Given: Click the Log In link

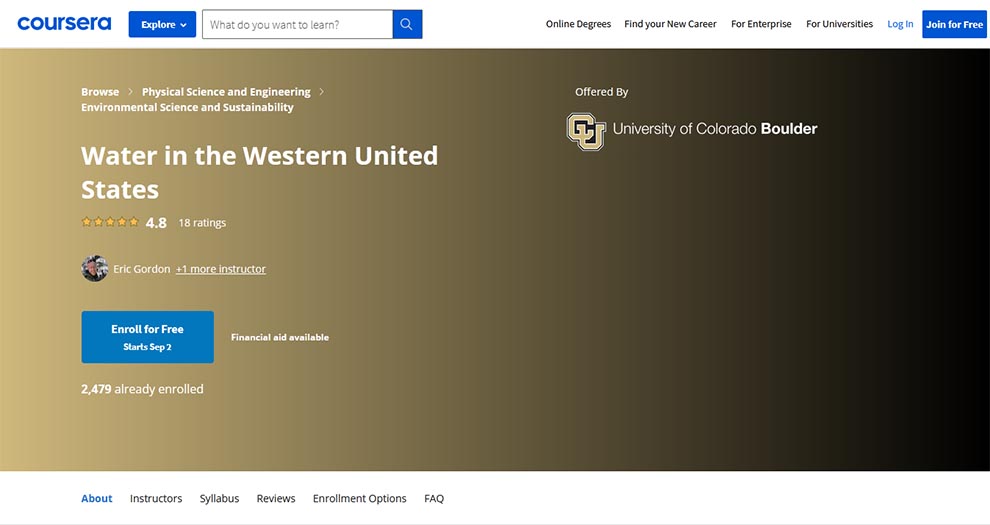Looking at the screenshot, I should click(x=900, y=24).
